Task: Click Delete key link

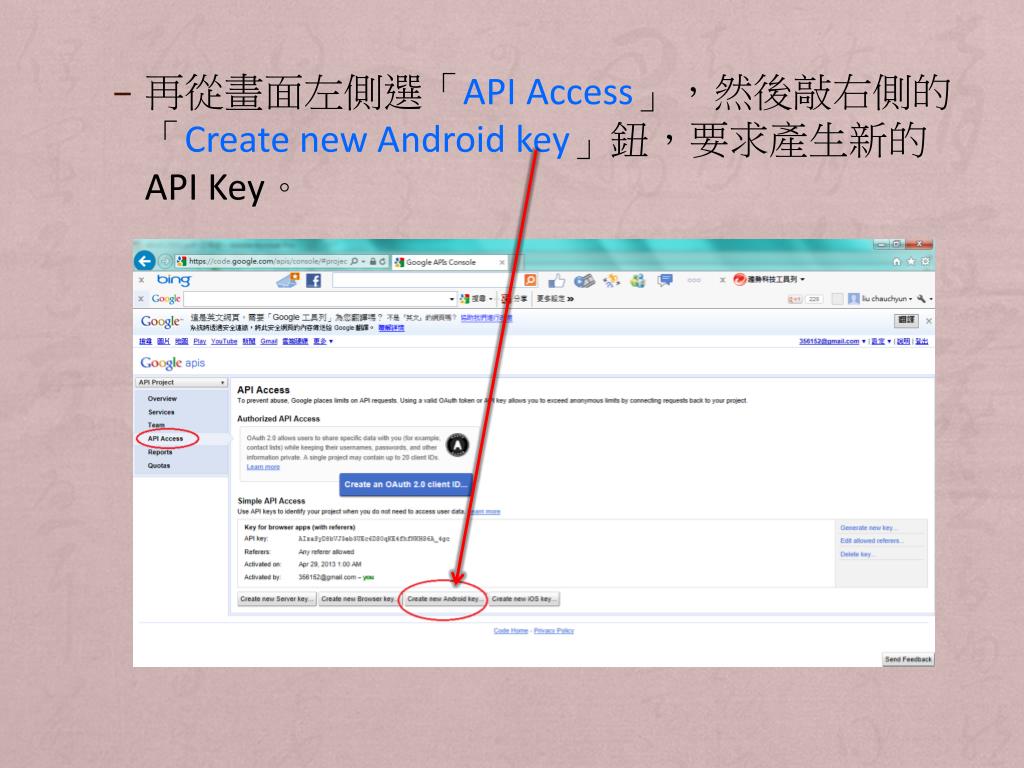Action: [857, 554]
